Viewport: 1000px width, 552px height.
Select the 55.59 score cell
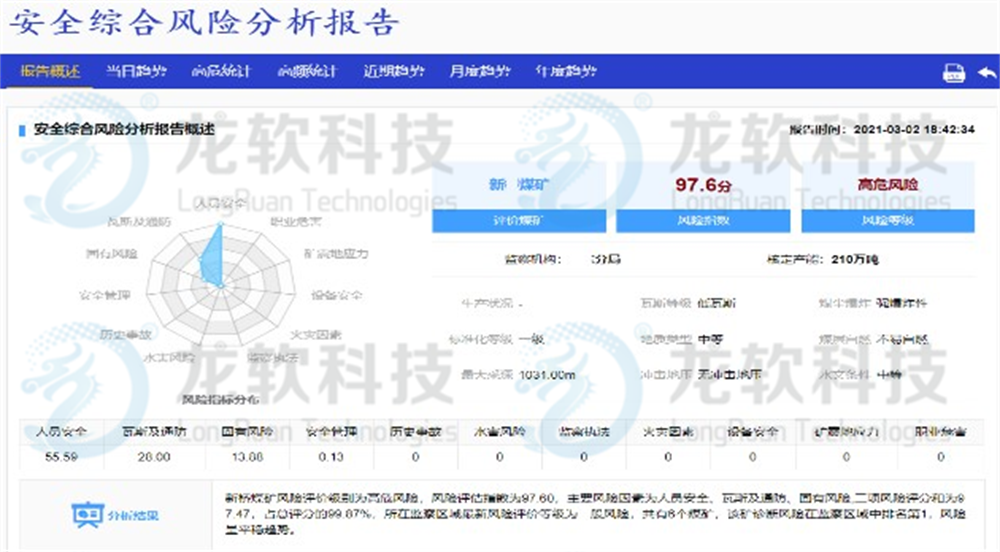coord(61,457)
